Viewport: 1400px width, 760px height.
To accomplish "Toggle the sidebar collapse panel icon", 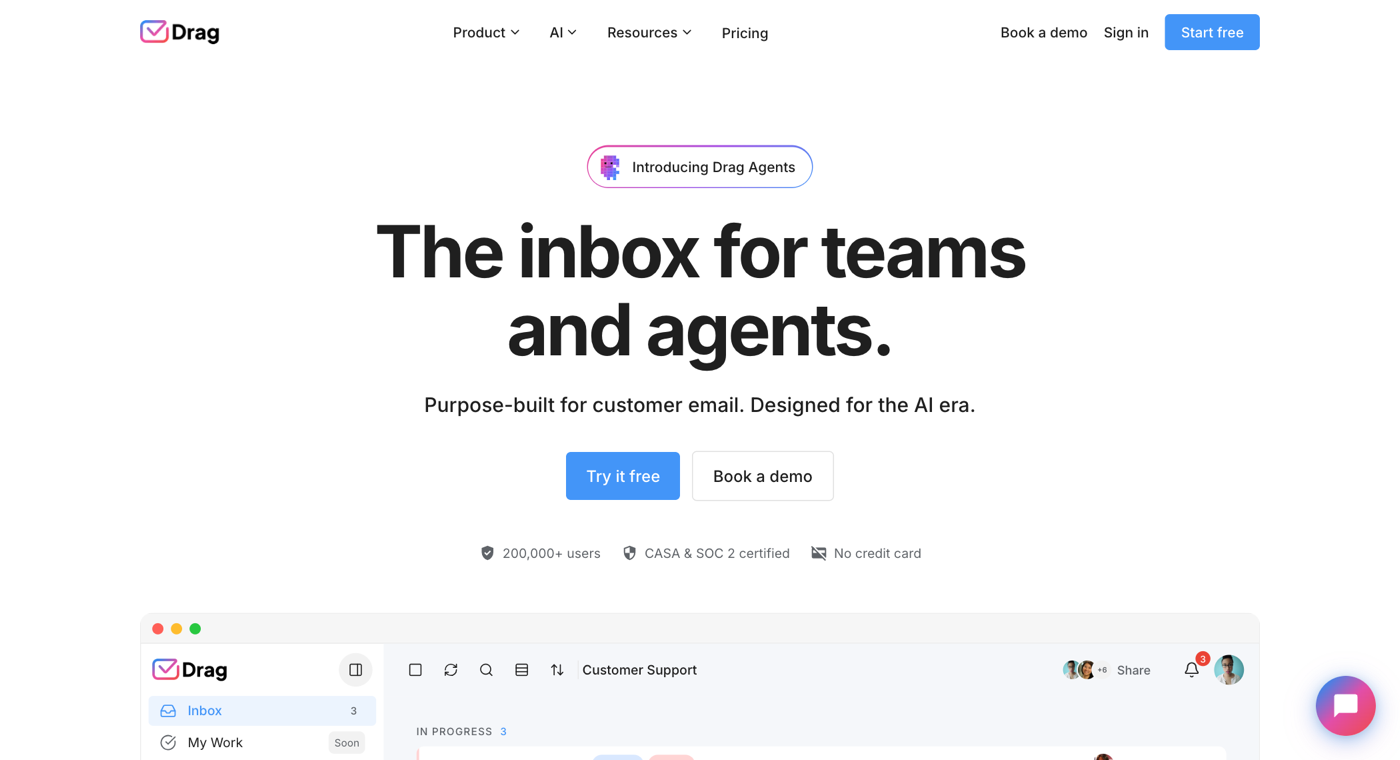I will pyautogui.click(x=356, y=670).
